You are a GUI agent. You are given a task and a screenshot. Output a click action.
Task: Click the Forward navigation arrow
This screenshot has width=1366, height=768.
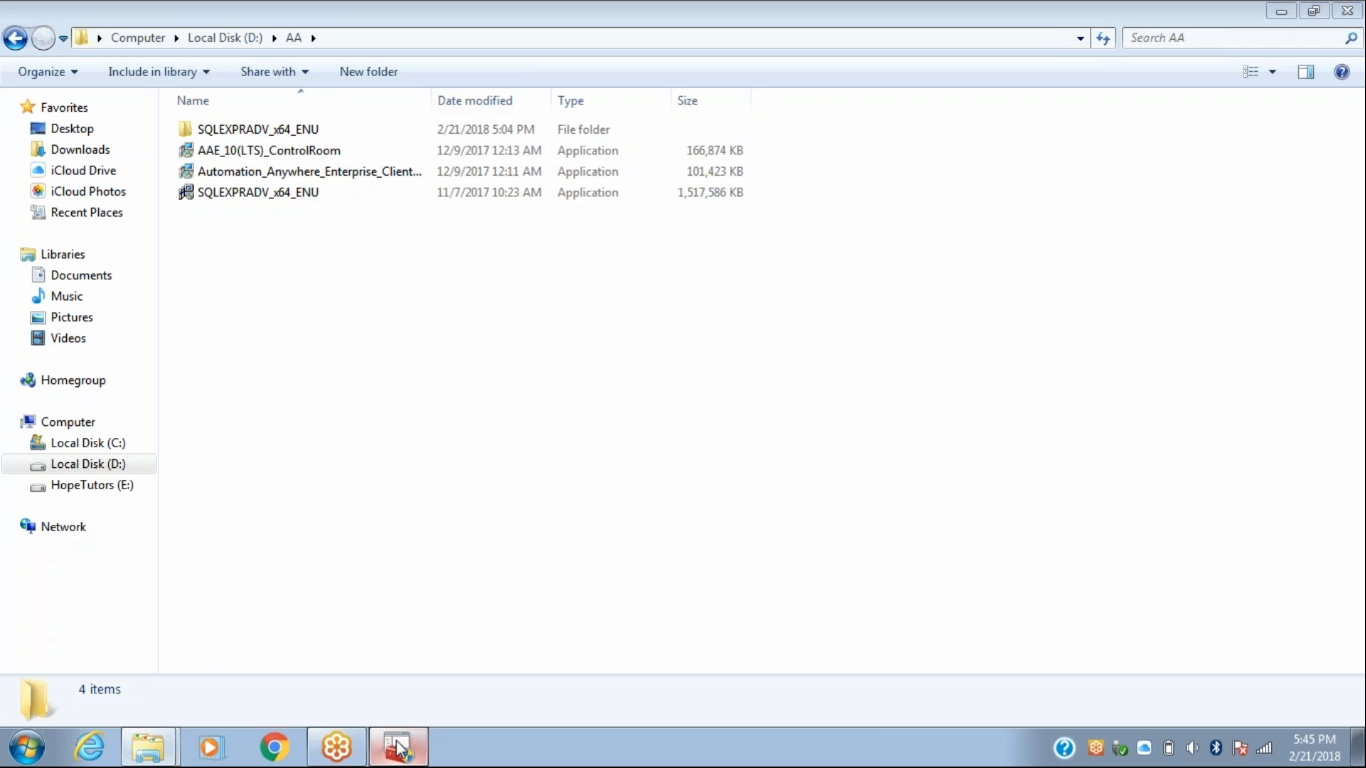[43, 39]
